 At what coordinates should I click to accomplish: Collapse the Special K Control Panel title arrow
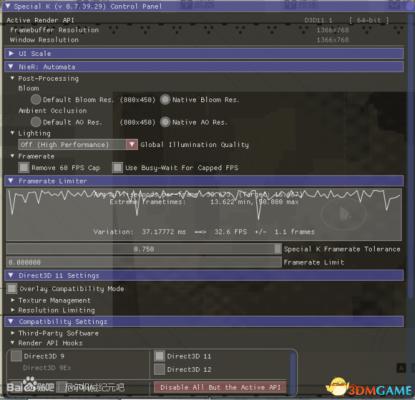8,6
